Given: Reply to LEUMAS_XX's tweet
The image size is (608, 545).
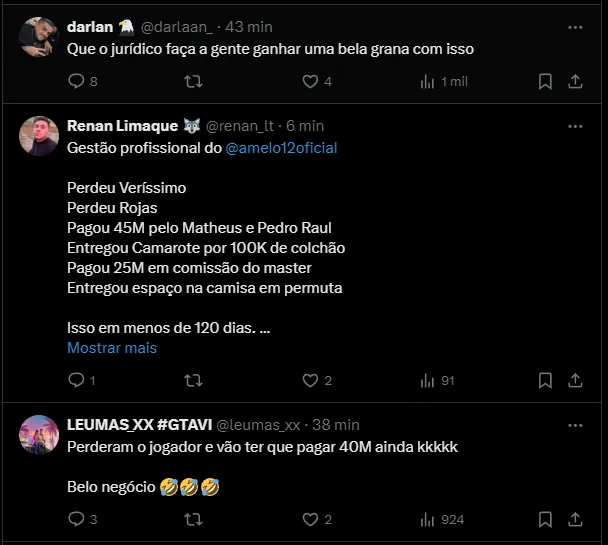Looking at the screenshot, I should click(76, 519).
